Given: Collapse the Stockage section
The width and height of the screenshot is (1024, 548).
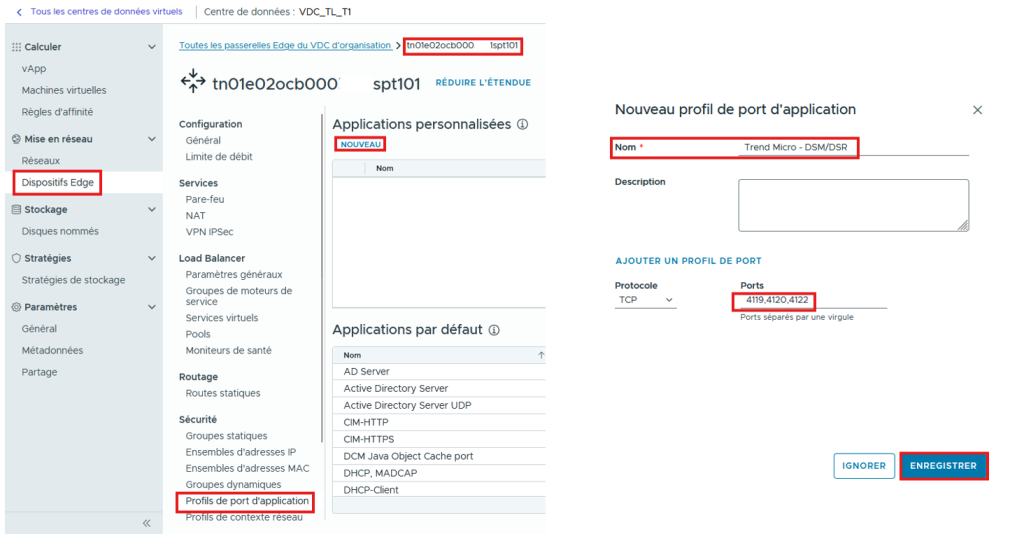Looking at the screenshot, I should click(x=152, y=210).
